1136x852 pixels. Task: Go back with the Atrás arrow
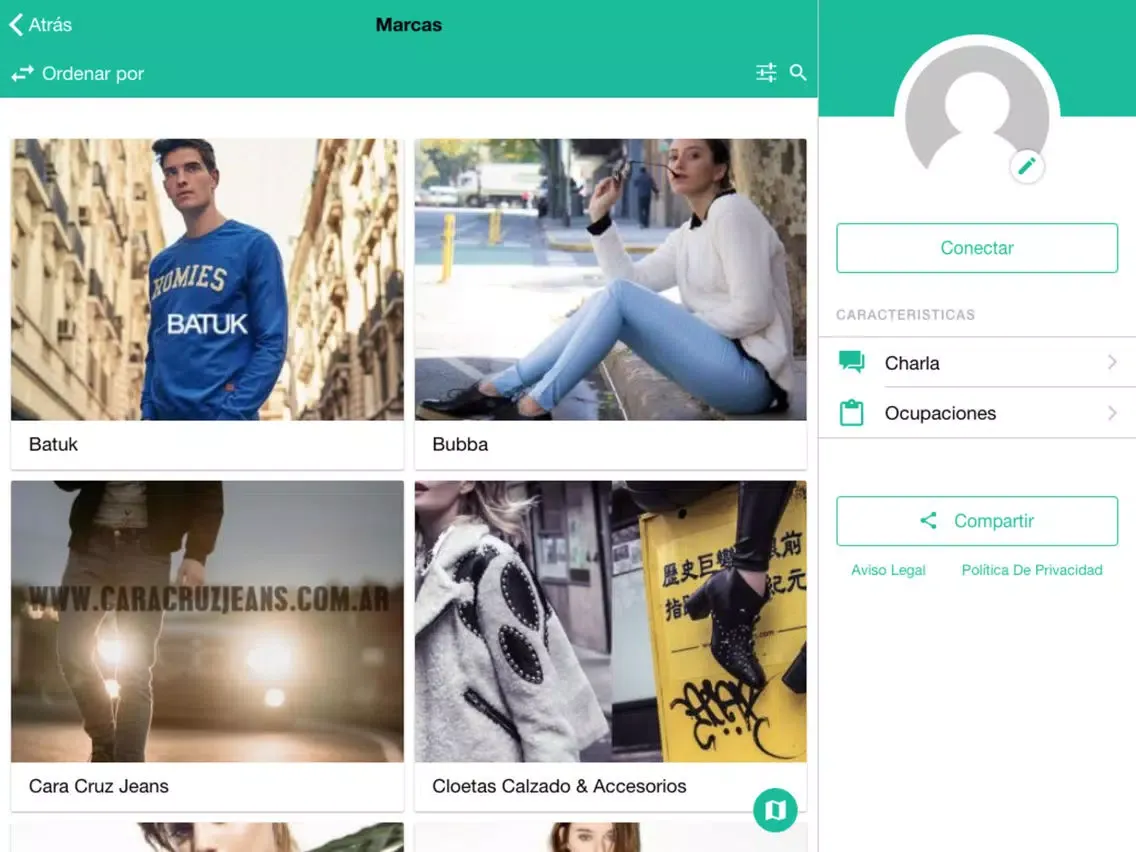tap(16, 25)
